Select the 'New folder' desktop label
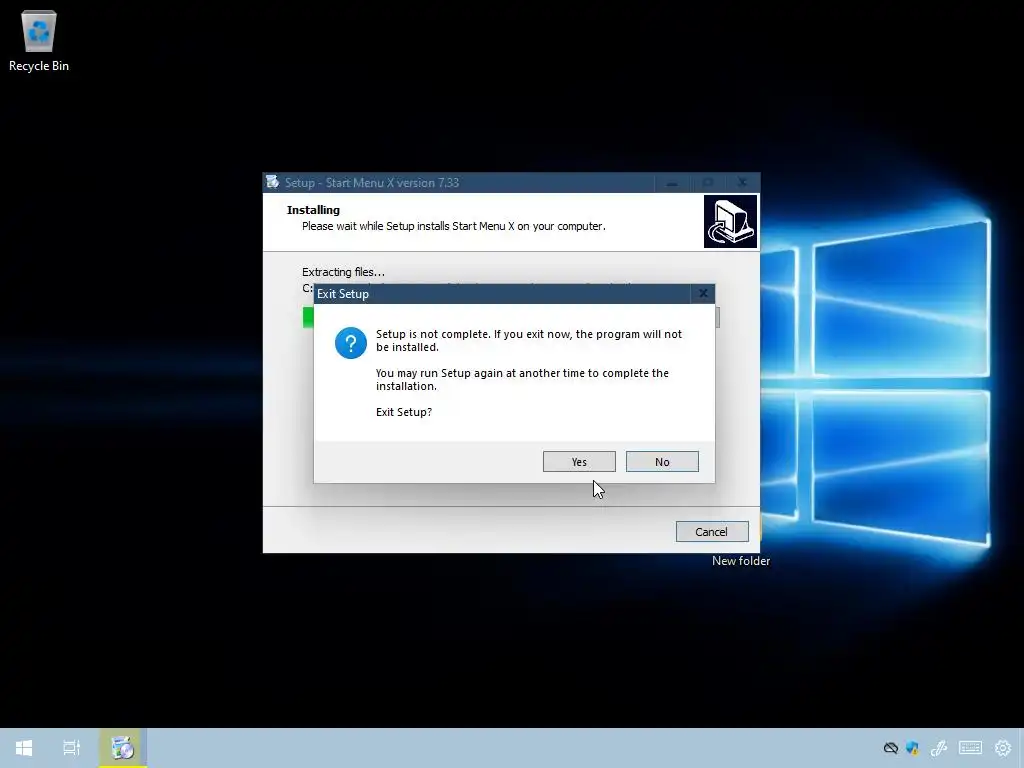Viewport: 1024px width, 768px height. [x=741, y=561]
